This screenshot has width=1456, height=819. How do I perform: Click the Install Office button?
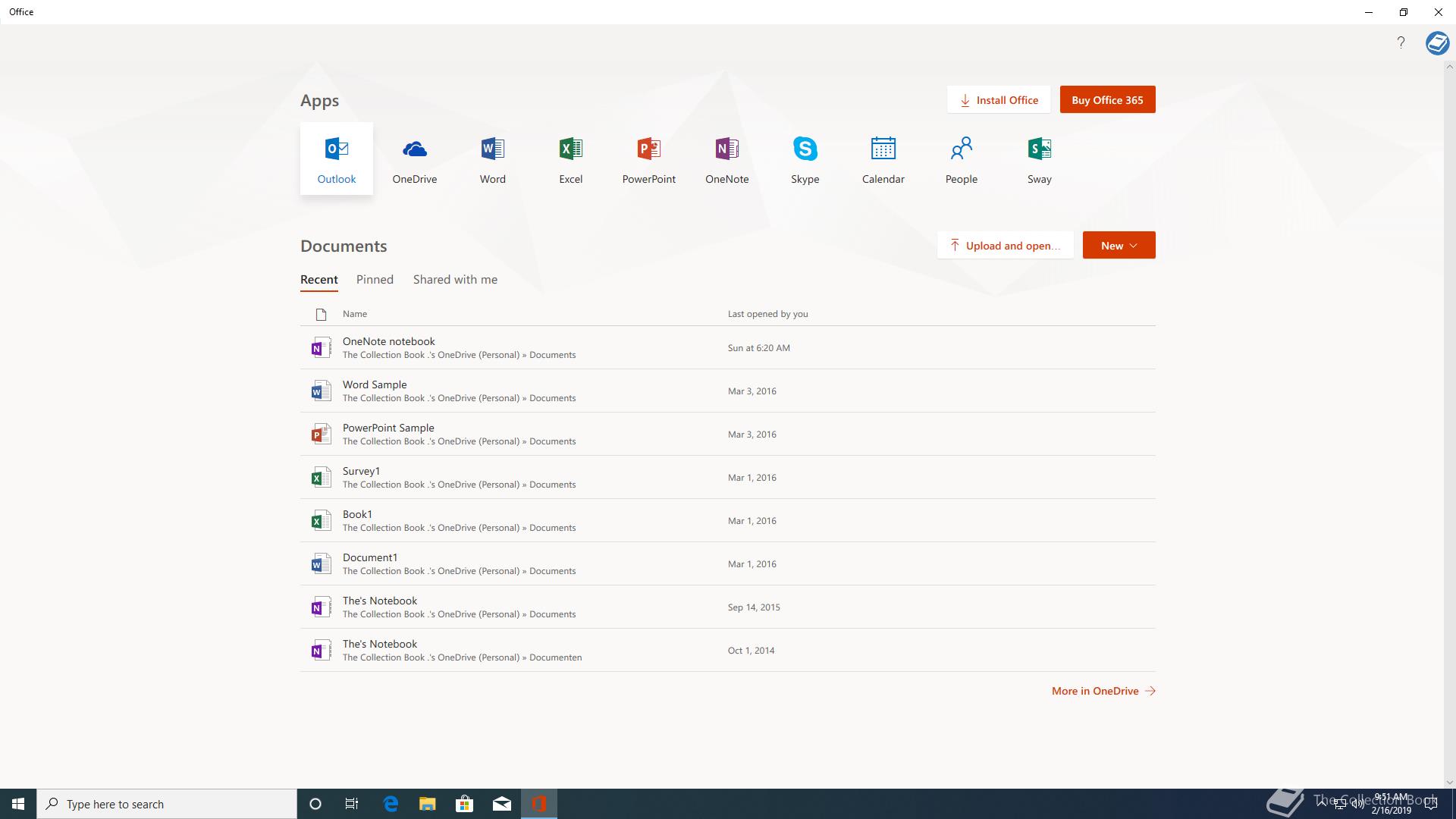(999, 99)
